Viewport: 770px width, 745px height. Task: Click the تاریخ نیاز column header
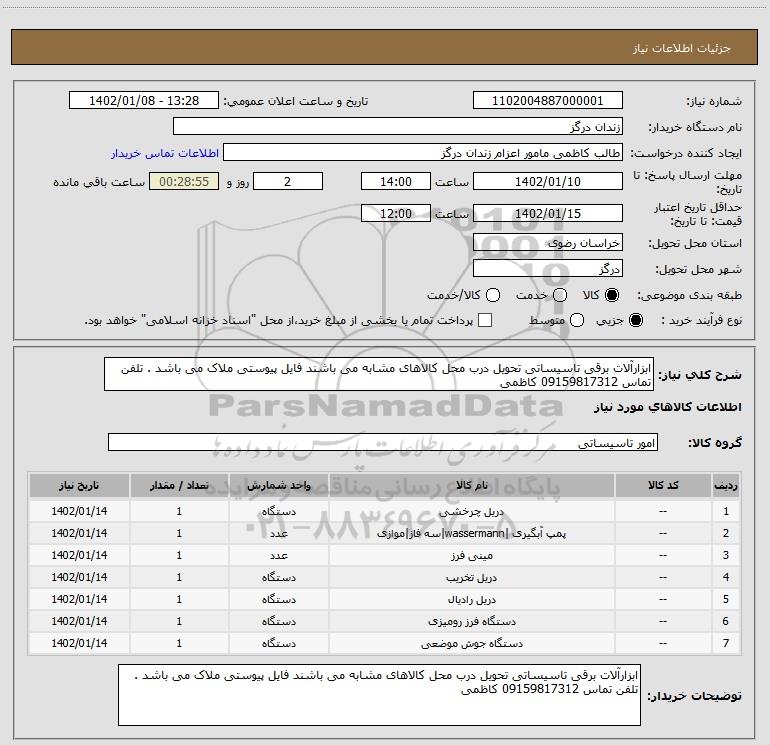coord(79,486)
